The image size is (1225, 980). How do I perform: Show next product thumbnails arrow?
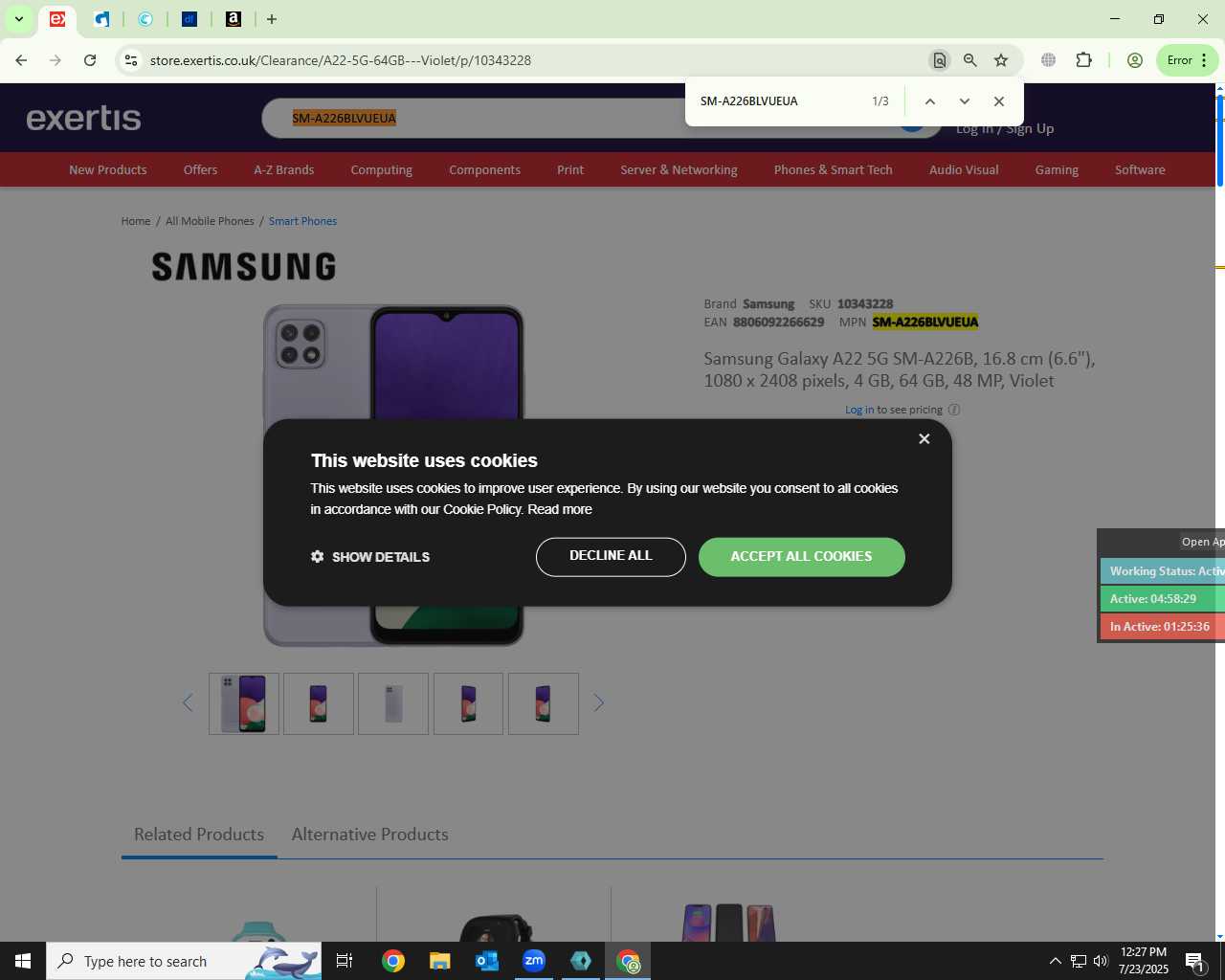599,703
